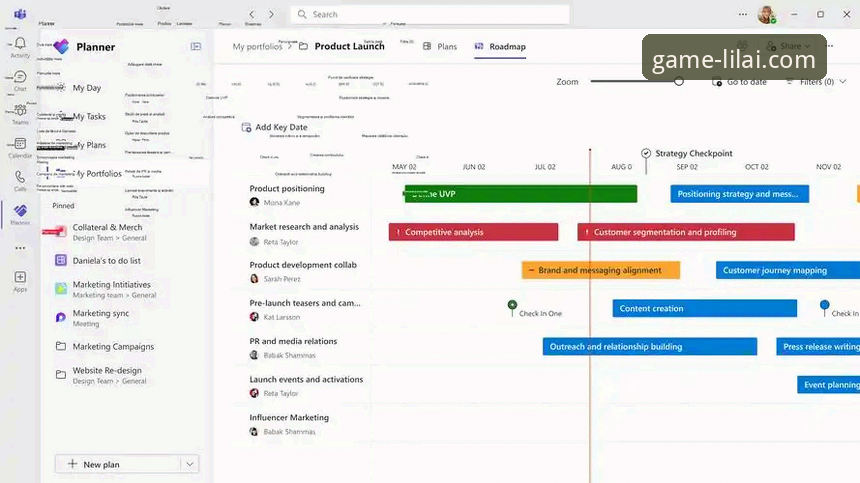Select Planner app in sidebar

[20, 214]
